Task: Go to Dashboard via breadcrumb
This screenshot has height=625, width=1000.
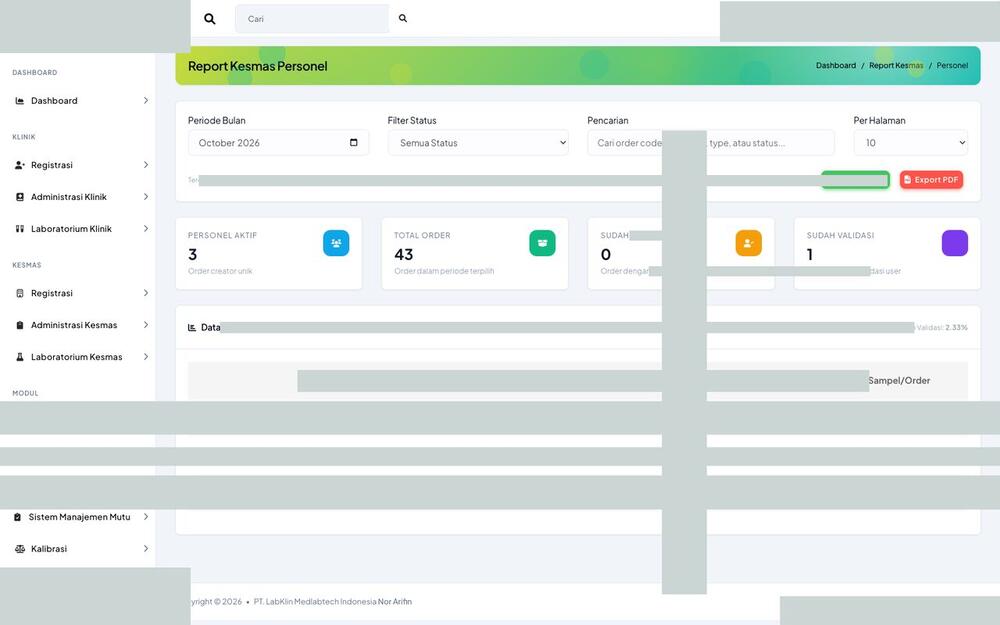Action: pos(835,66)
